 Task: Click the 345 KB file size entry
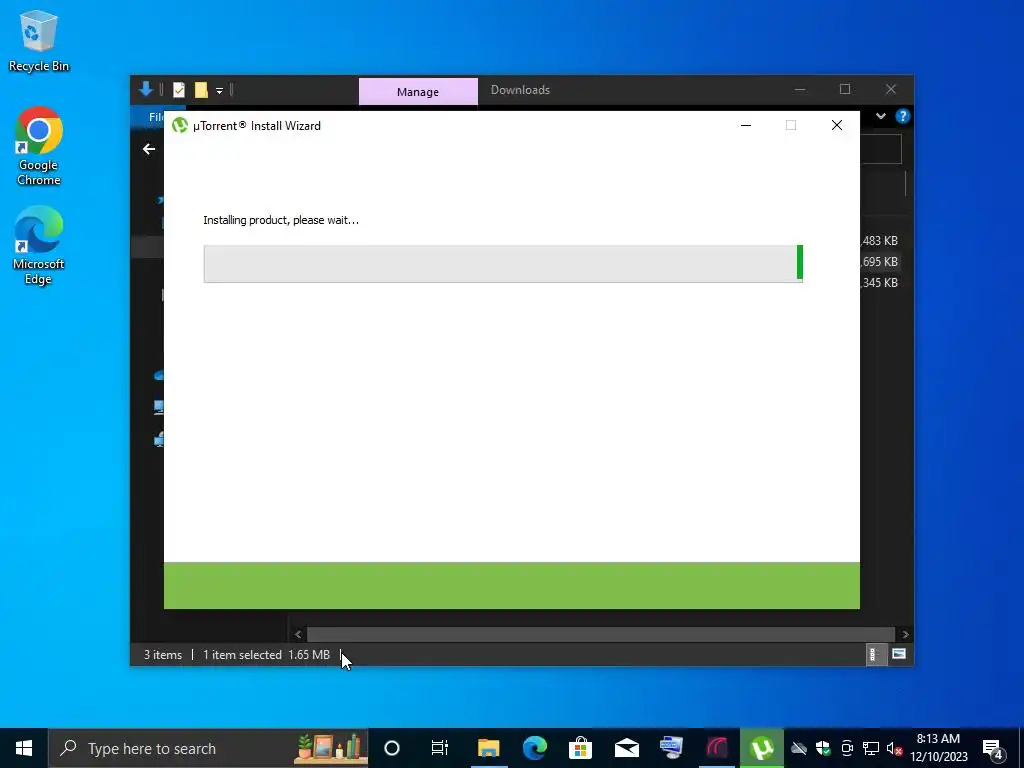(x=880, y=283)
